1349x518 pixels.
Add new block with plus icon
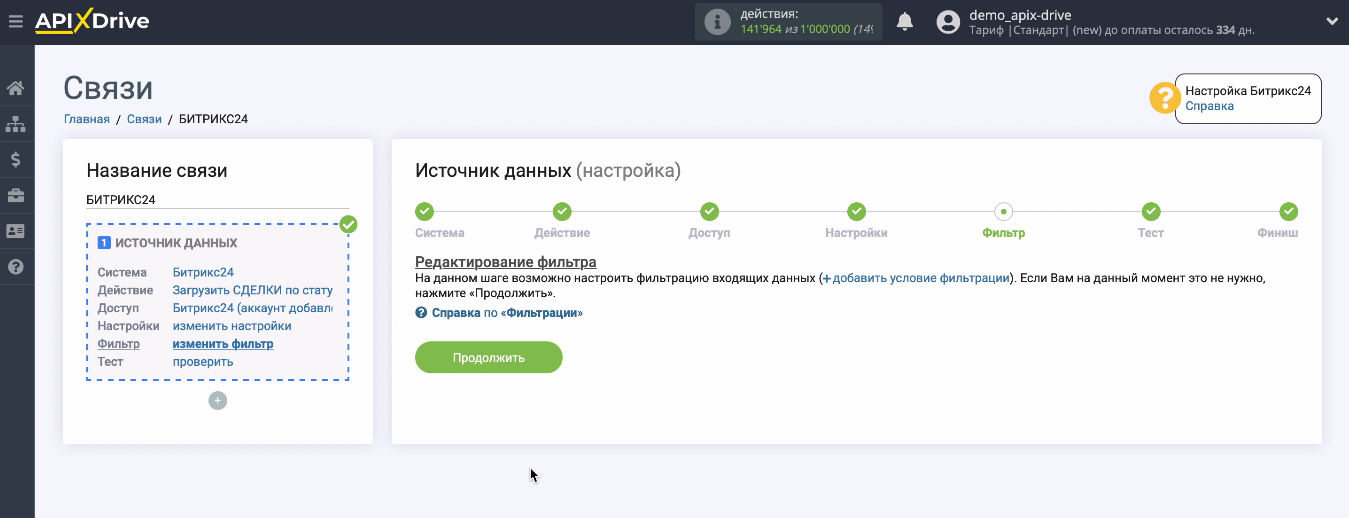pyautogui.click(x=218, y=401)
